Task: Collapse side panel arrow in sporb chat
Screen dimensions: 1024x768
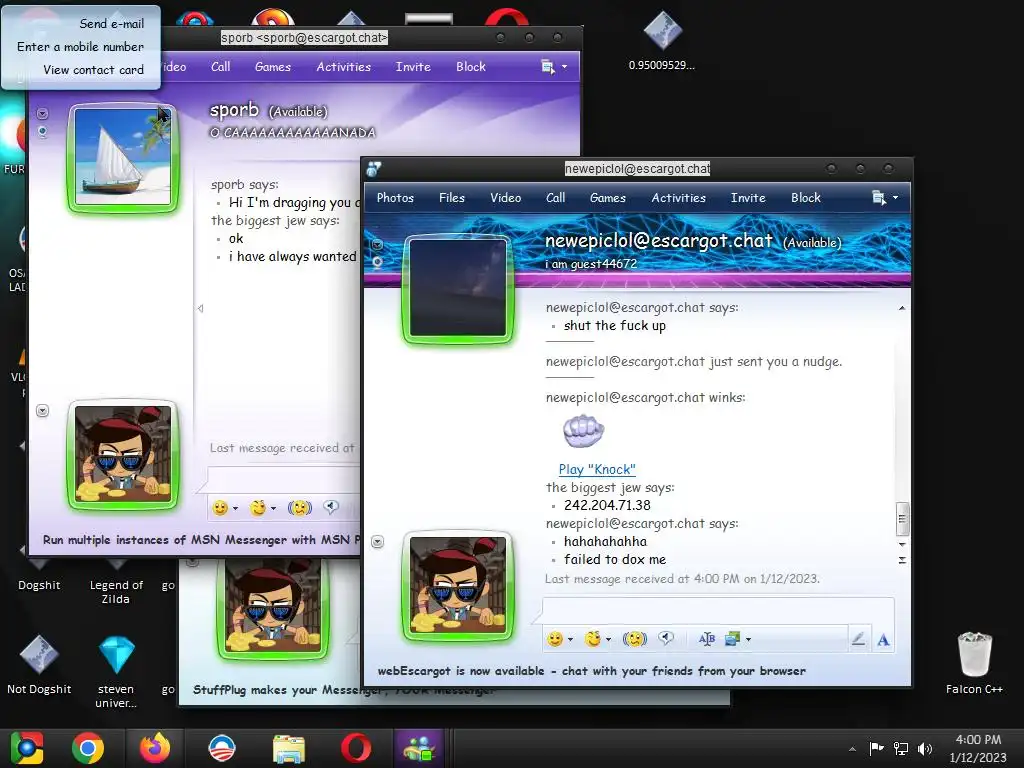Action: 200,308
